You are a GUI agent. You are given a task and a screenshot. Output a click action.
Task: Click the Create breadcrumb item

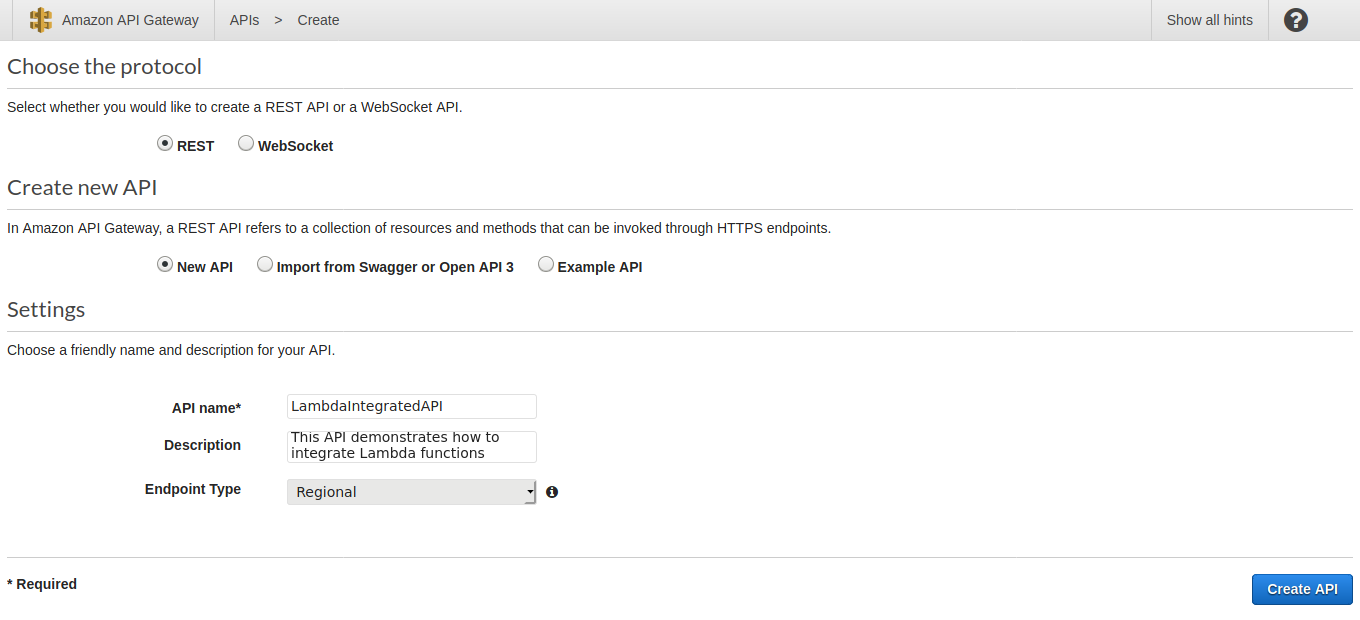click(318, 19)
